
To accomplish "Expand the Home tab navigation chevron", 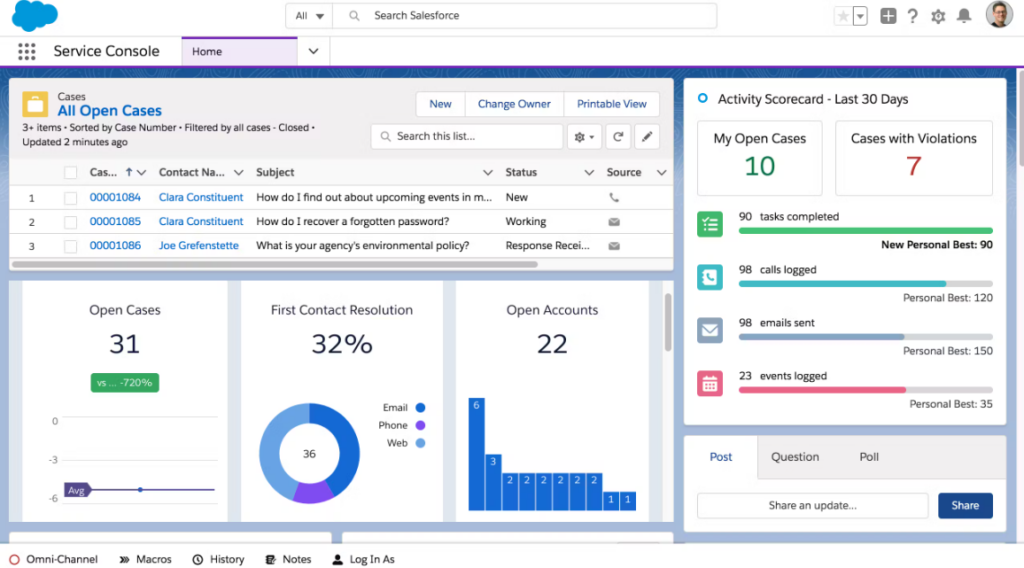I will [313, 52].
